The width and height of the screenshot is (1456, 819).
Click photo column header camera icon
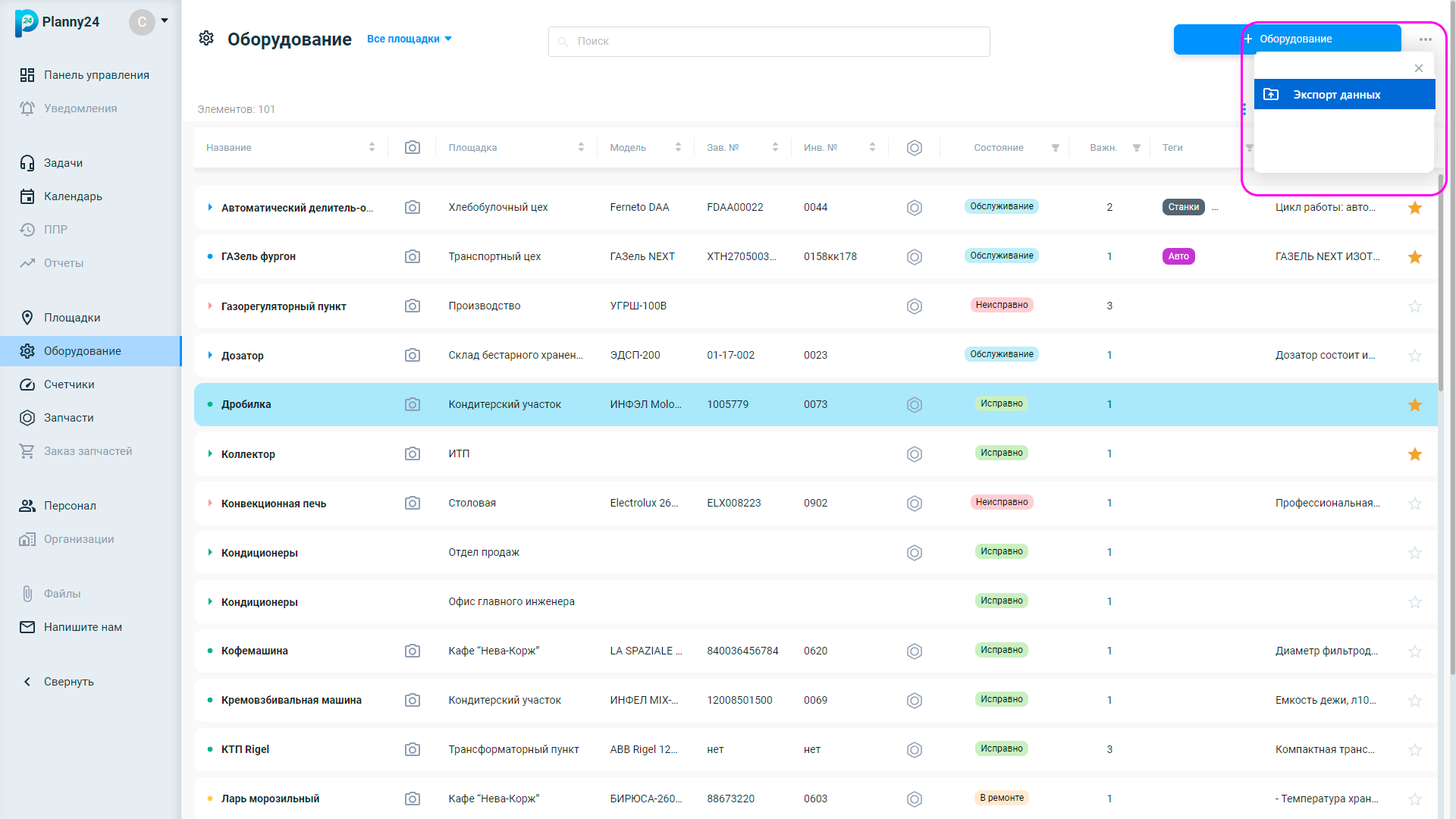tap(413, 147)
